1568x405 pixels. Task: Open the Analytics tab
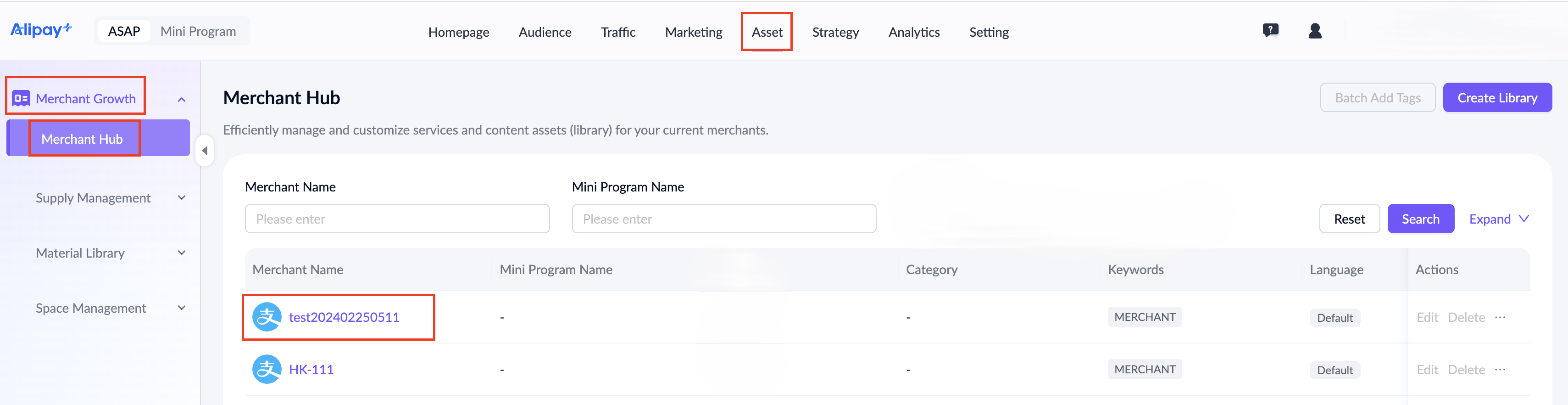point(914,32)
